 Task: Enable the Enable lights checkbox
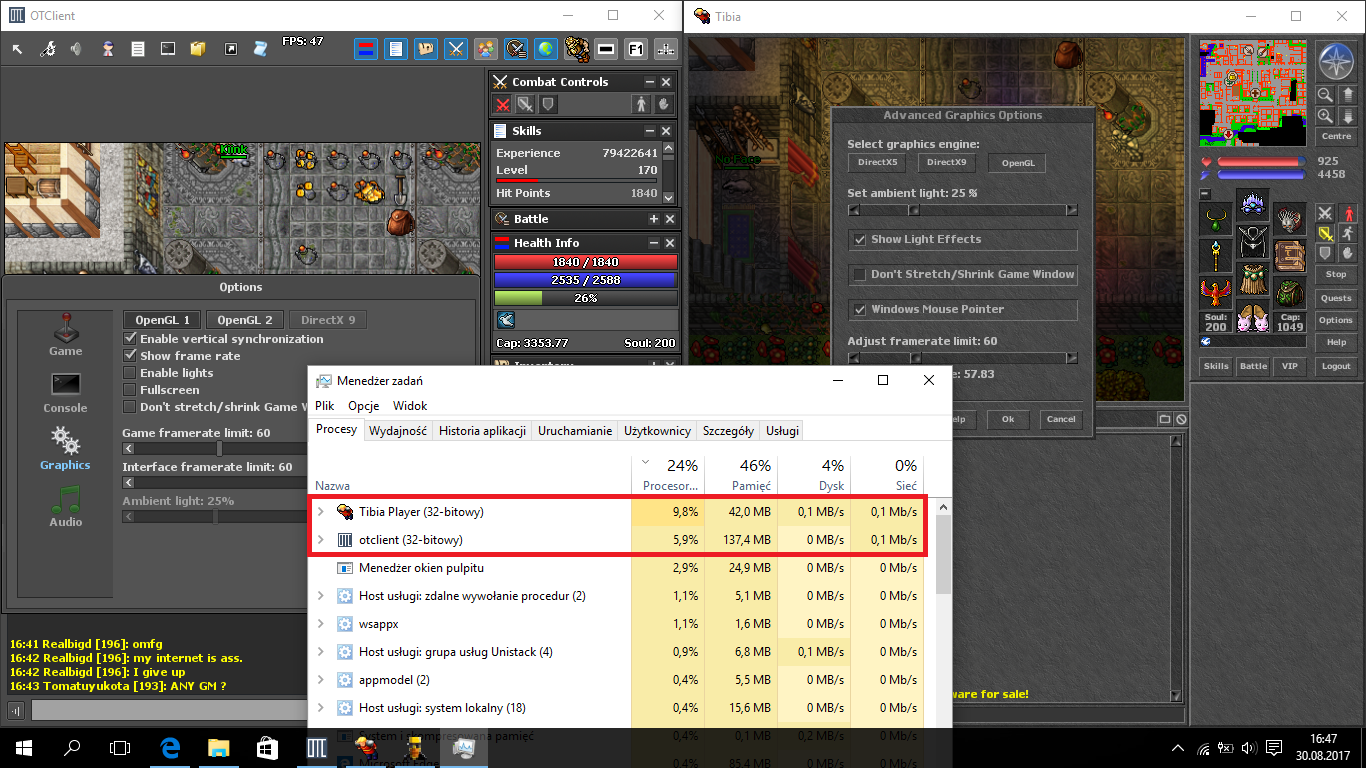pos(129,373)
